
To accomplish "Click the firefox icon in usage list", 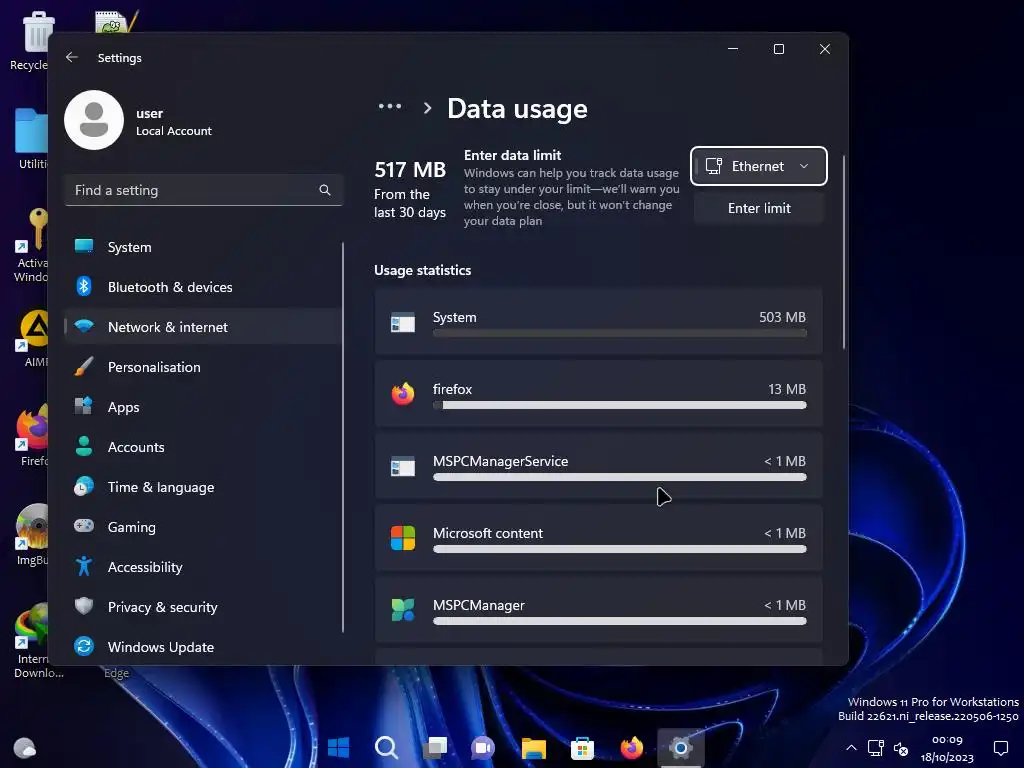I will pos(403,394).
